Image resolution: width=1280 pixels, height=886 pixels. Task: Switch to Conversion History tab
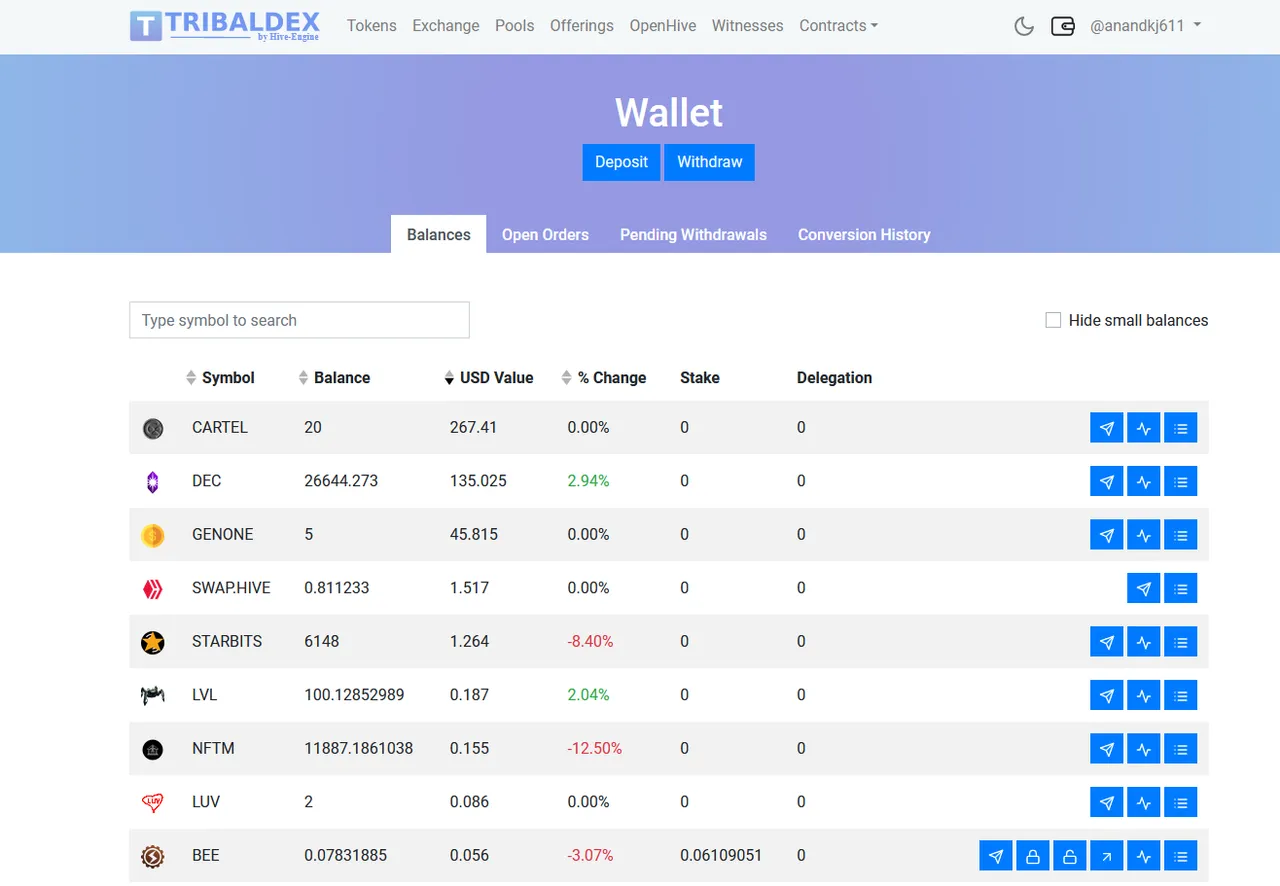click(x=864, y=234)
